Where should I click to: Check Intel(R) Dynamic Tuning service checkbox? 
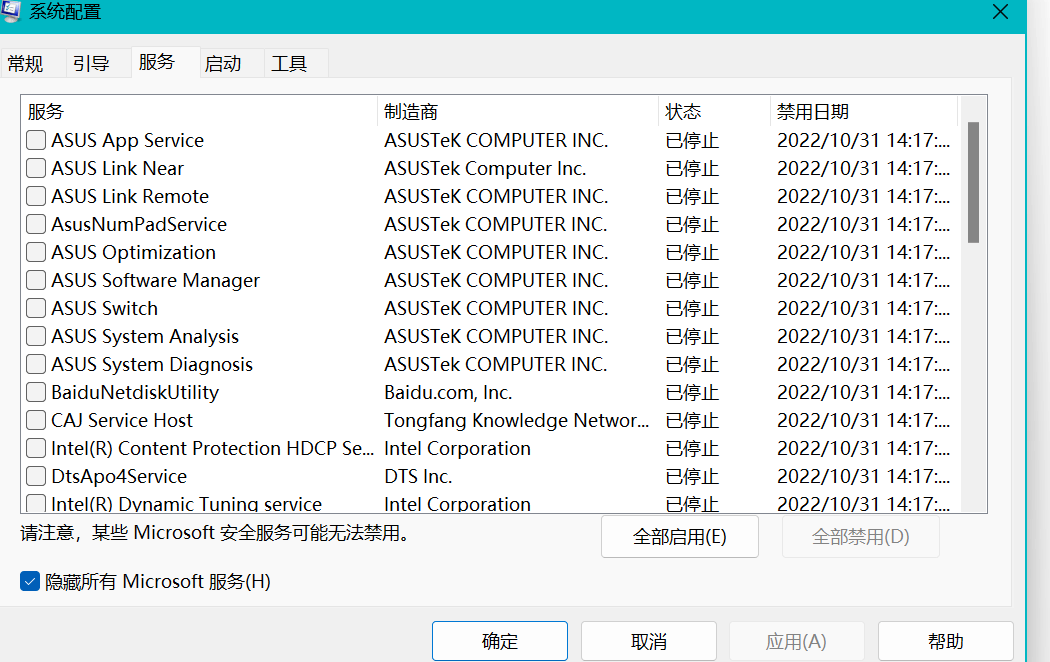tap(36, 503)
